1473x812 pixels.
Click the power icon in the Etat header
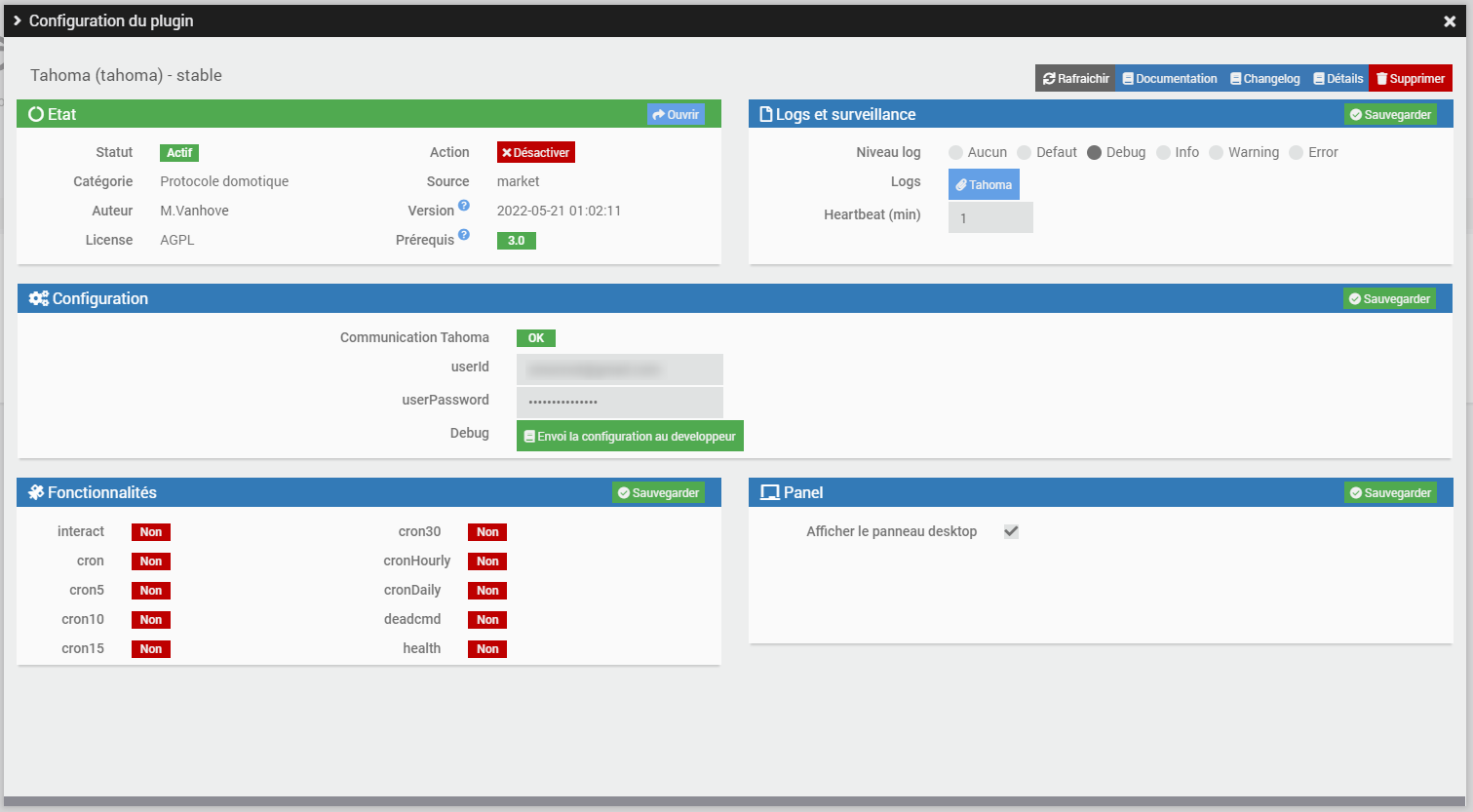point(36,114)
